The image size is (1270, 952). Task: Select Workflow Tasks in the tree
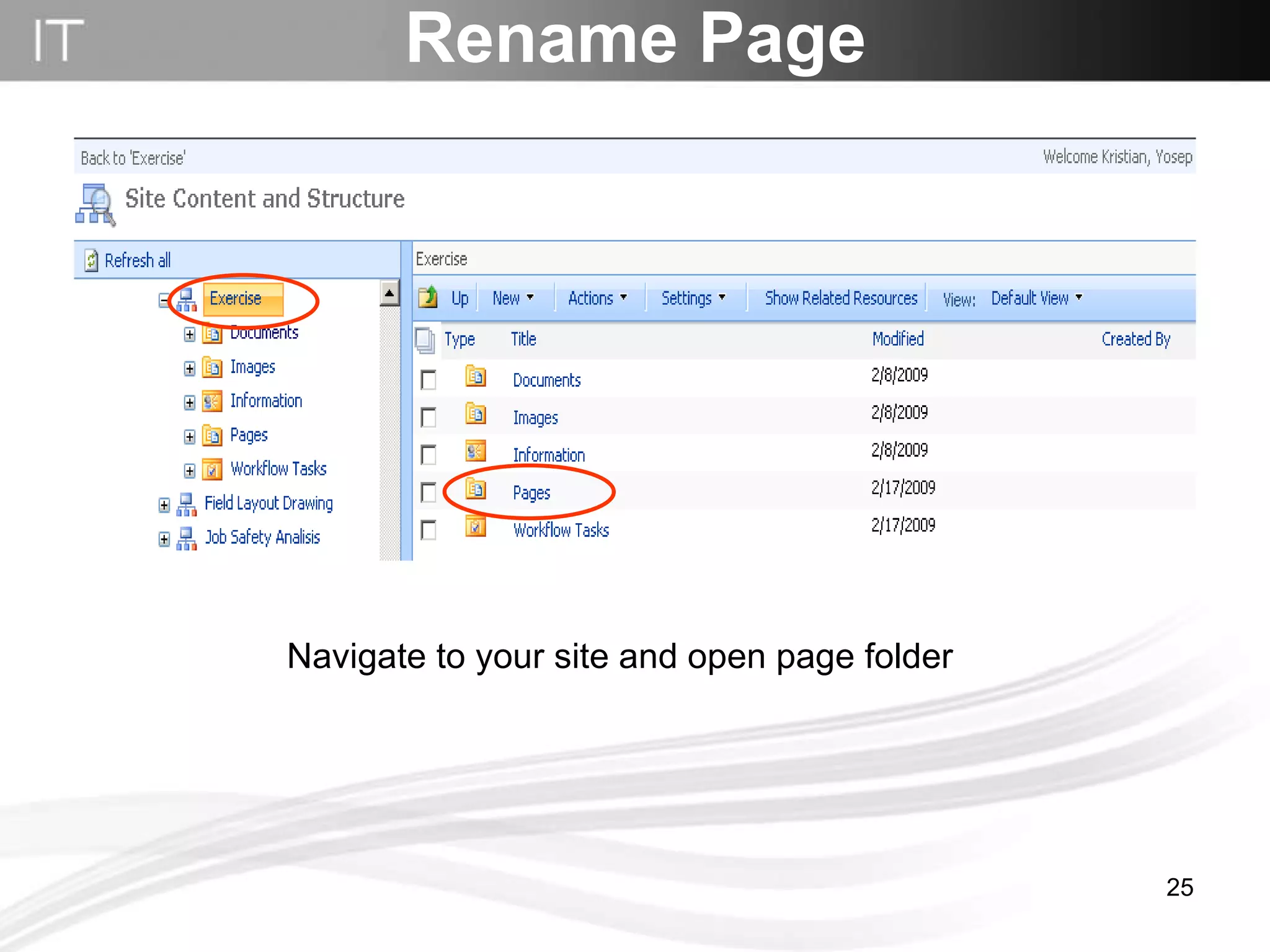point(278,469)
